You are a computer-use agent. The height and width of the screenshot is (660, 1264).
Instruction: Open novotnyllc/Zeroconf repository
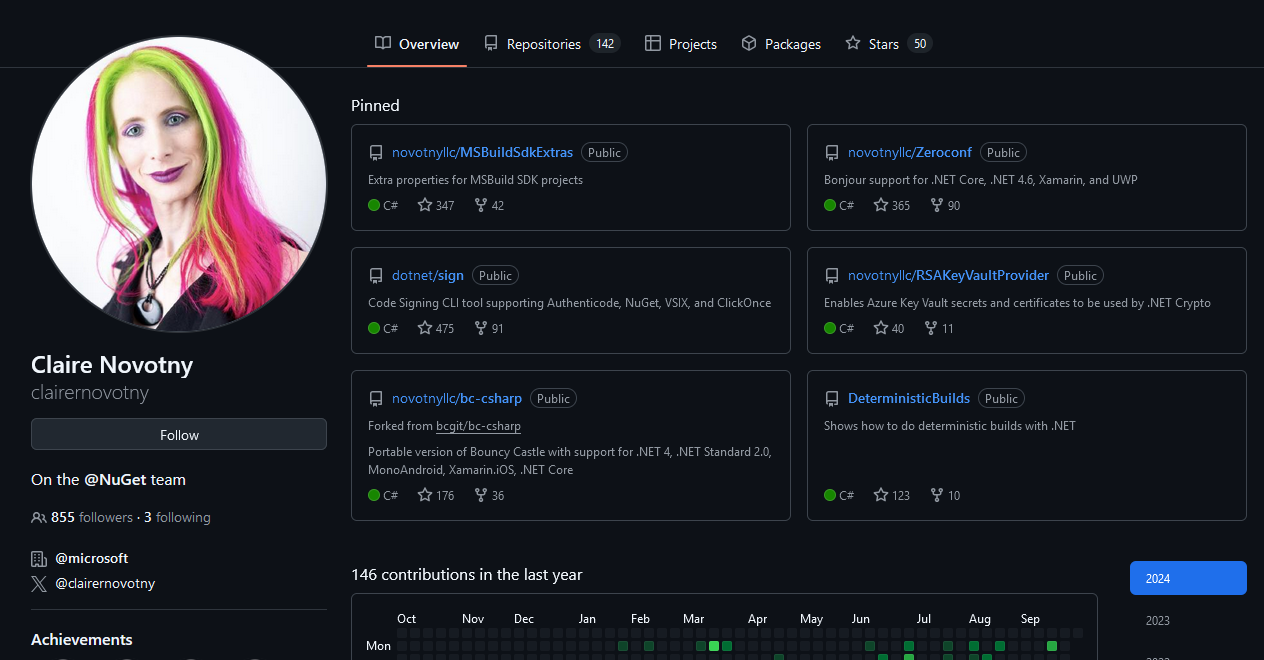[910, 152]
